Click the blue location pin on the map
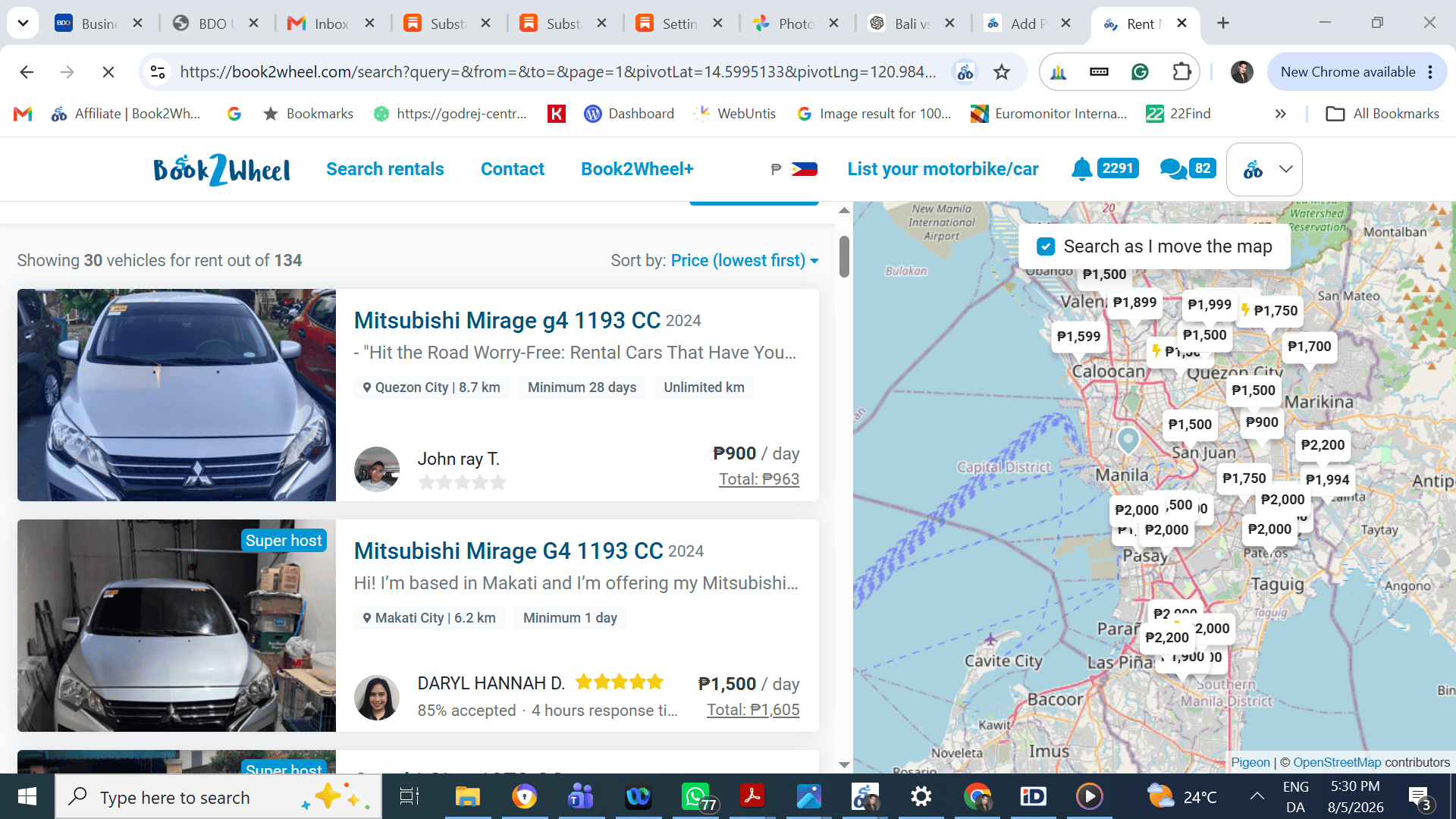This screenshot has height=819, width=1456. tap(1128, 441)
